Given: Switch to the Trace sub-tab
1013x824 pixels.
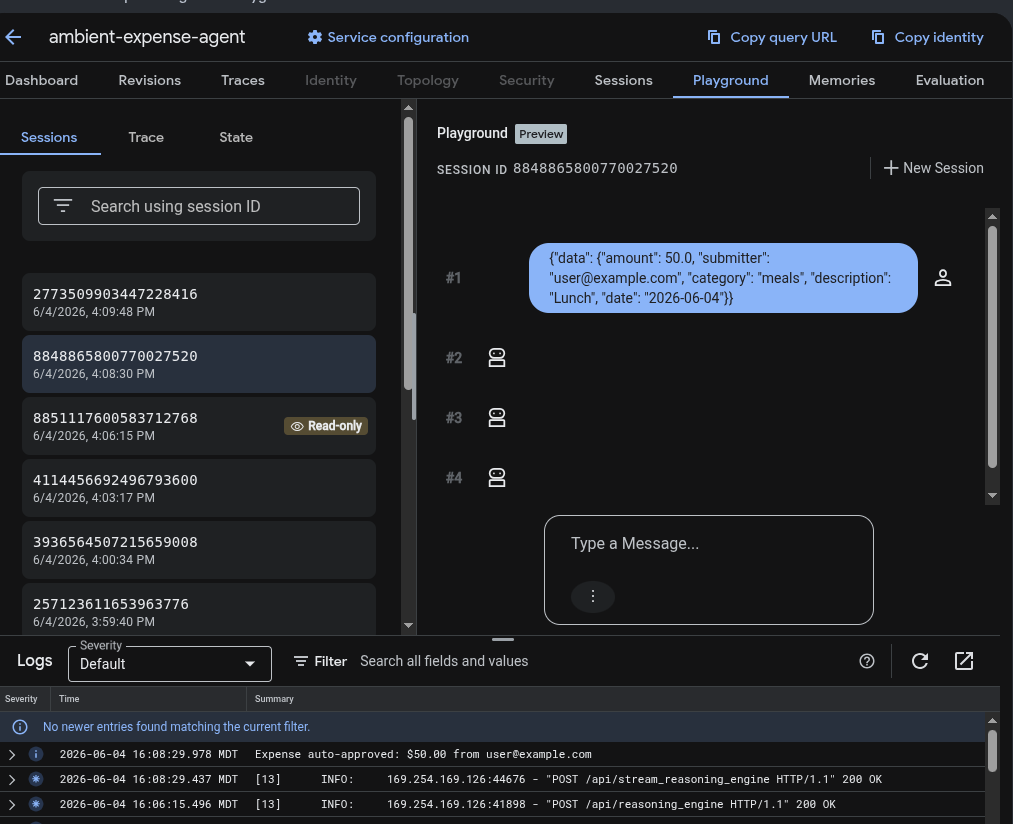Looking at the screenshot, I should pos(146,137).
